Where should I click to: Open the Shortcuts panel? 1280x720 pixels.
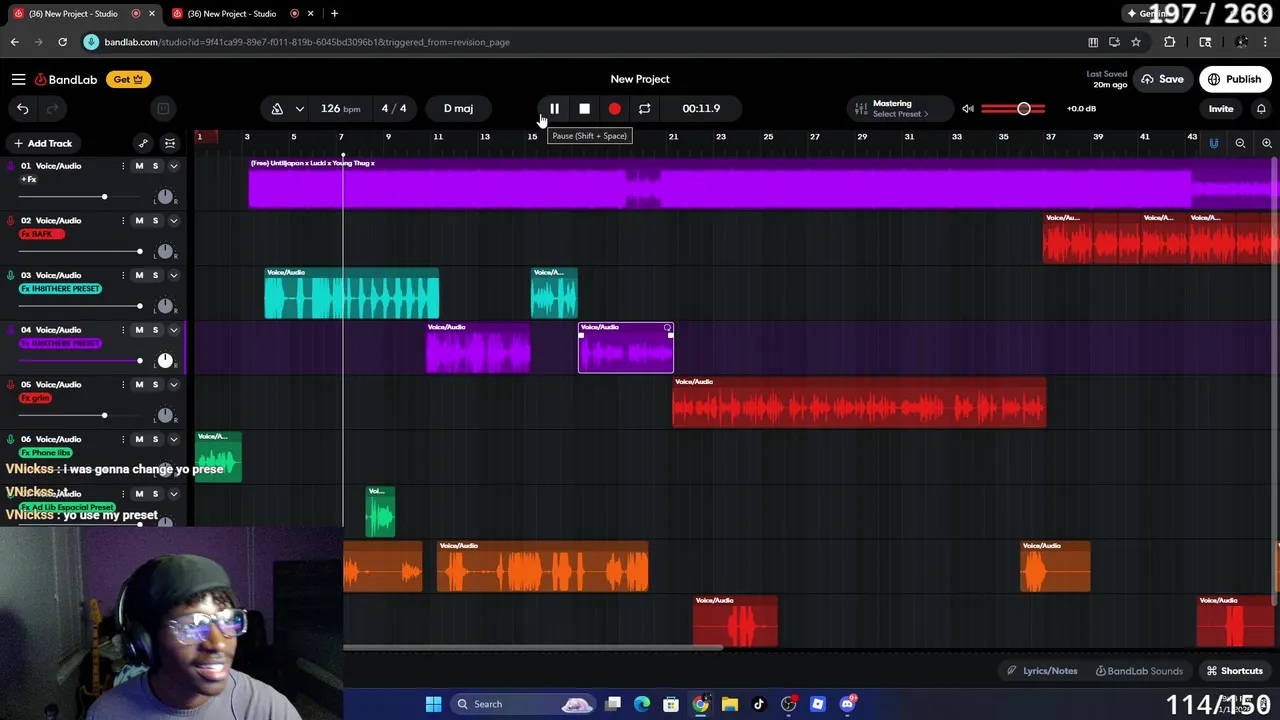(1235, 671)
